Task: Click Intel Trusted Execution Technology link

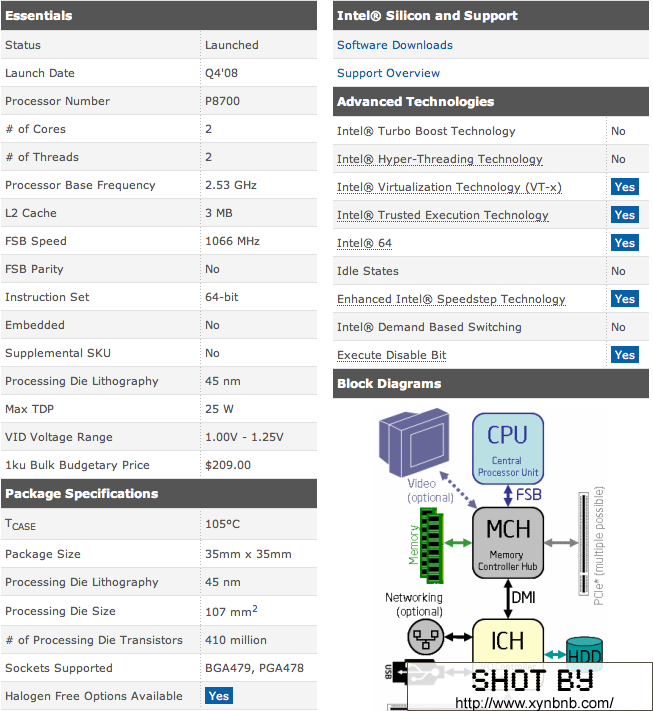Action: (443, 215)
